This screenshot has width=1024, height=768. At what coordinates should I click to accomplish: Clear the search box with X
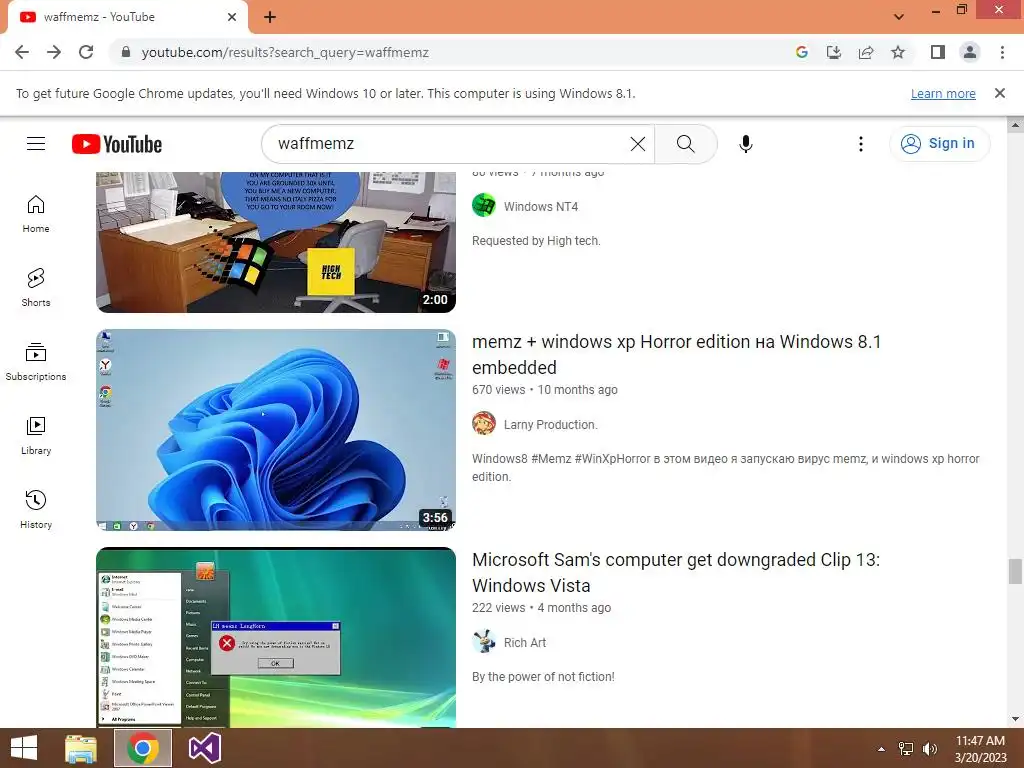point(637,144)
